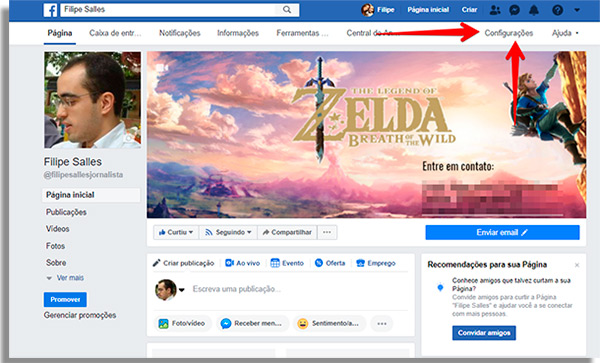Viewport: 600px width, 363px height.
Task: Open the Curtiu dropdown
Action: click(176, 232)
